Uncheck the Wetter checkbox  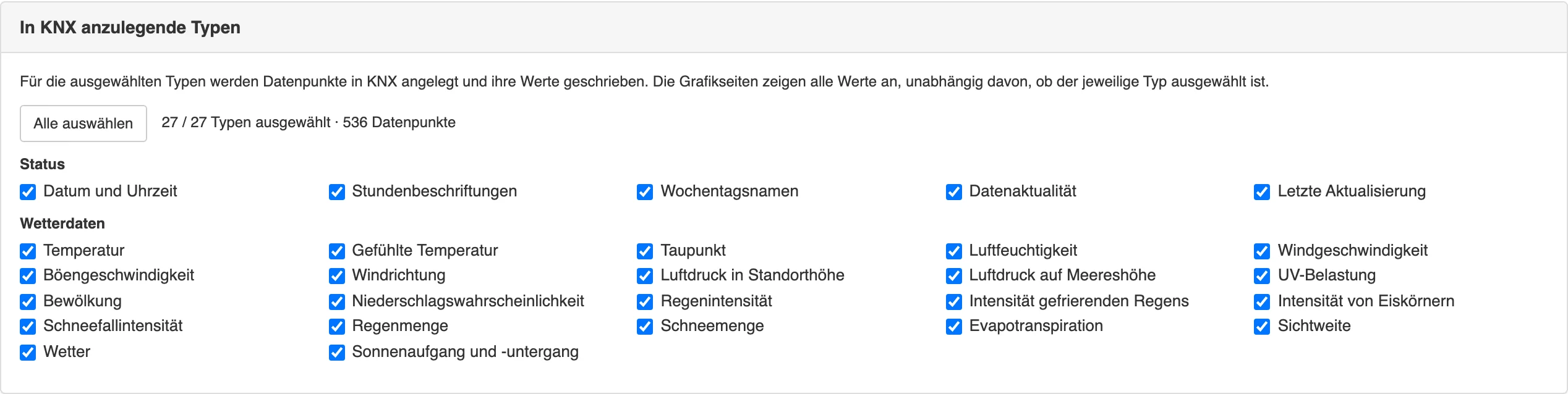28,353
